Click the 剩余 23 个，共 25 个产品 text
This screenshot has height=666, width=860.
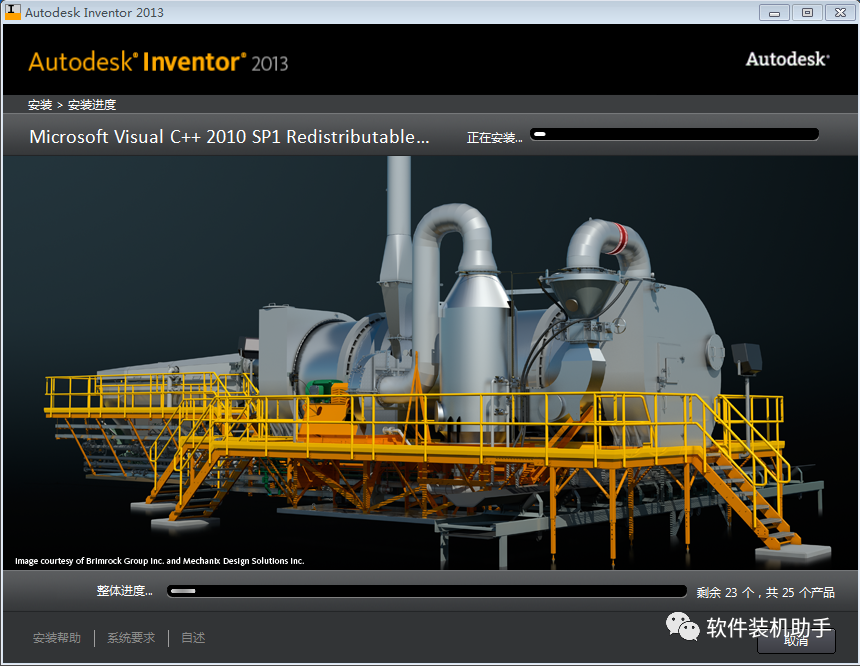pos(766,592)
